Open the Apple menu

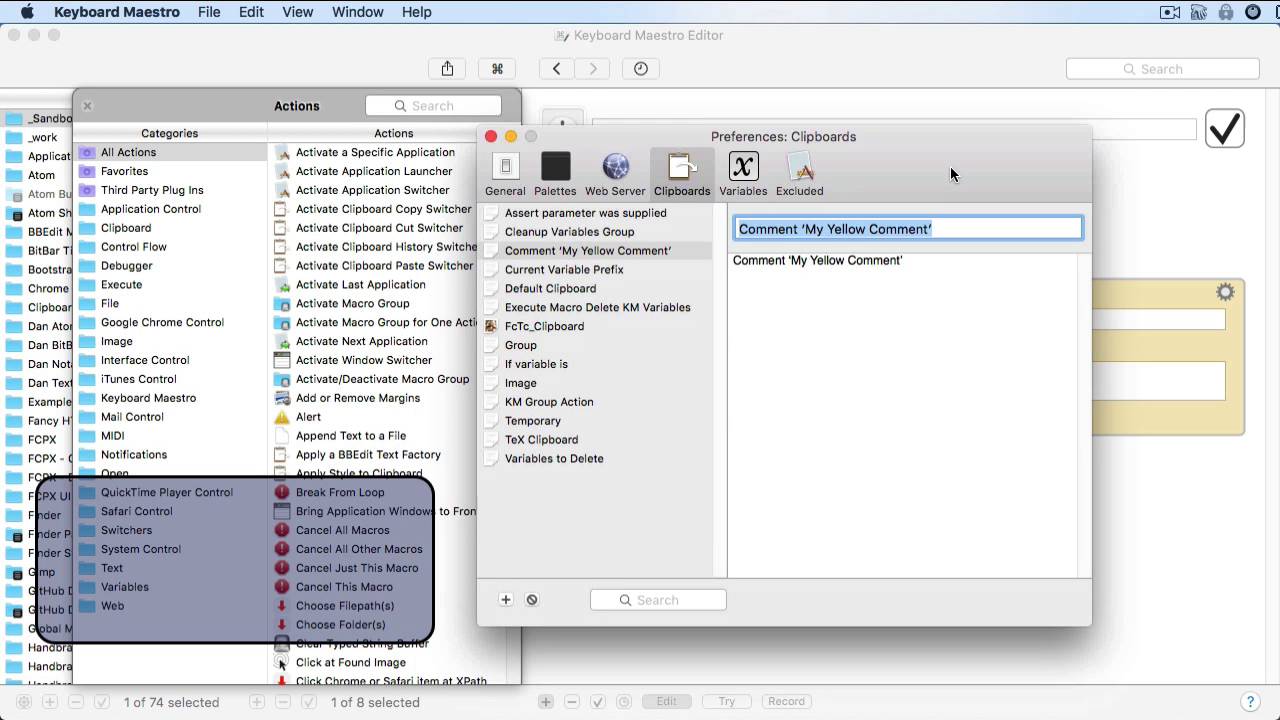click(27, 12)
